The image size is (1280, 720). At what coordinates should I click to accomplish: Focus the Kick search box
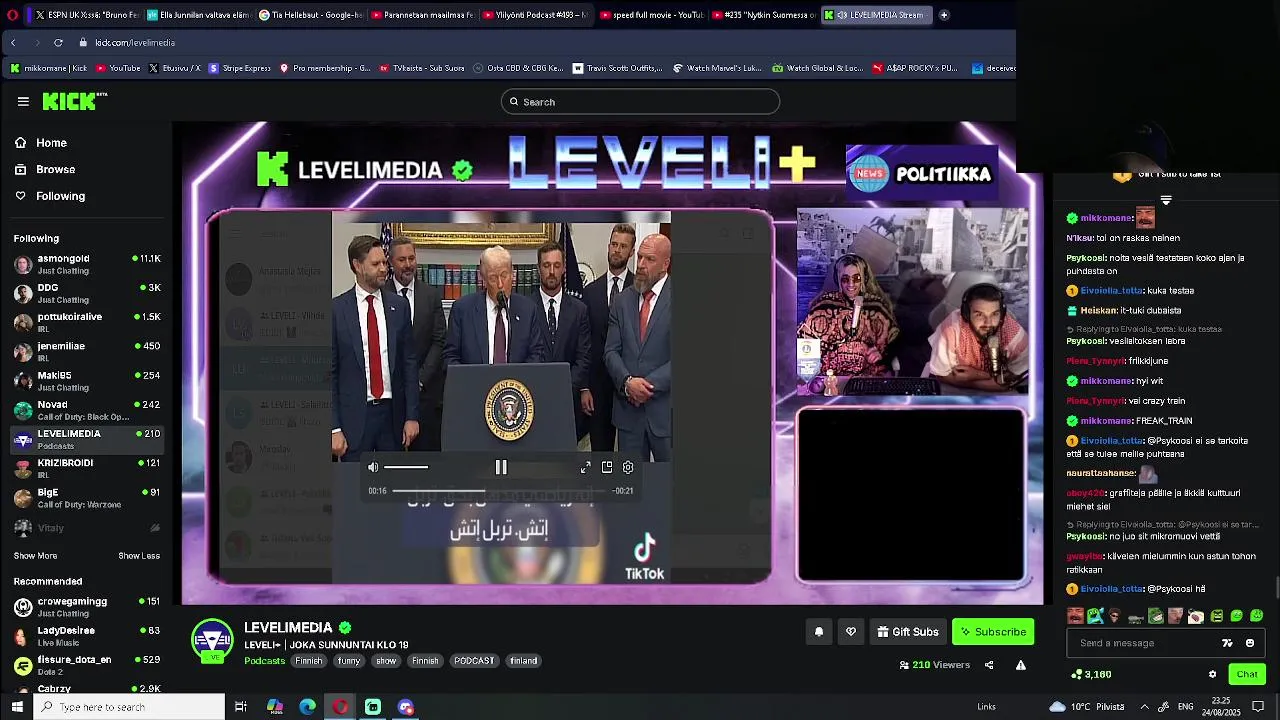coord(640,101)
